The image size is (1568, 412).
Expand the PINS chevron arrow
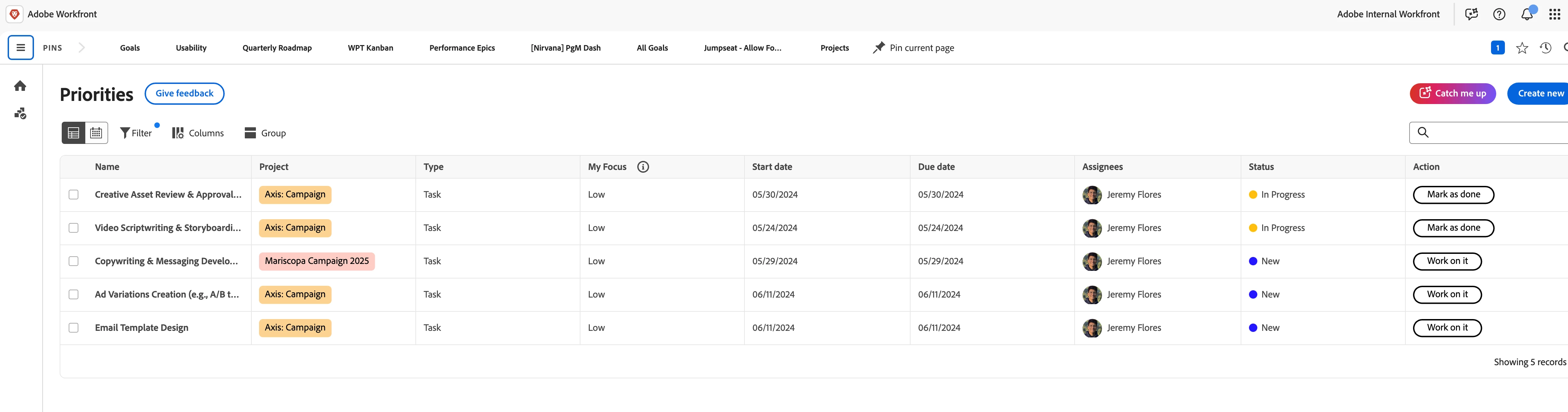[x=81, y=48]
